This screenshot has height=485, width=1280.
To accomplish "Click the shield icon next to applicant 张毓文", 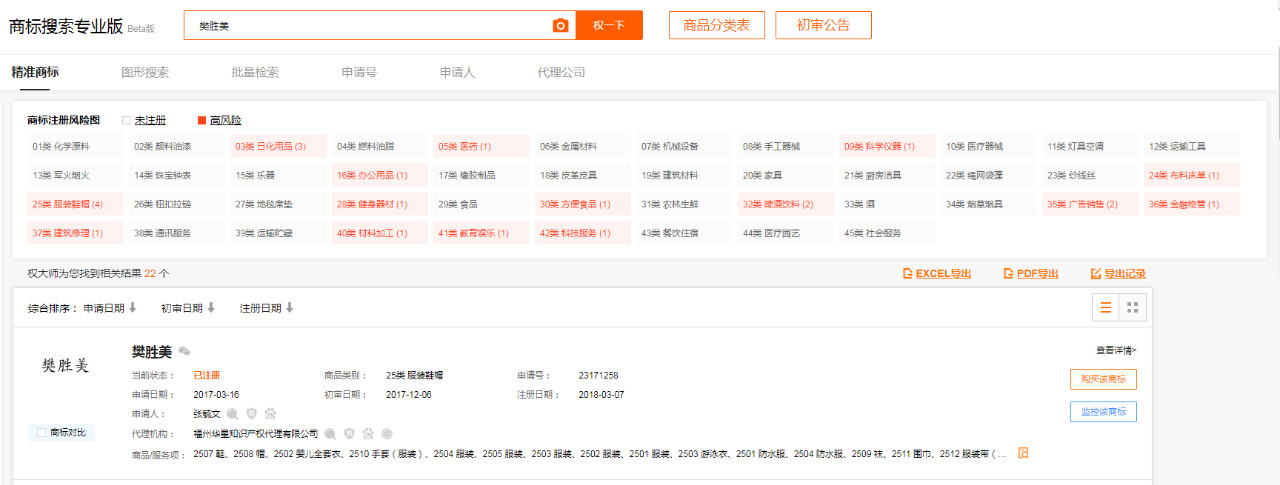I will [251, 413].
